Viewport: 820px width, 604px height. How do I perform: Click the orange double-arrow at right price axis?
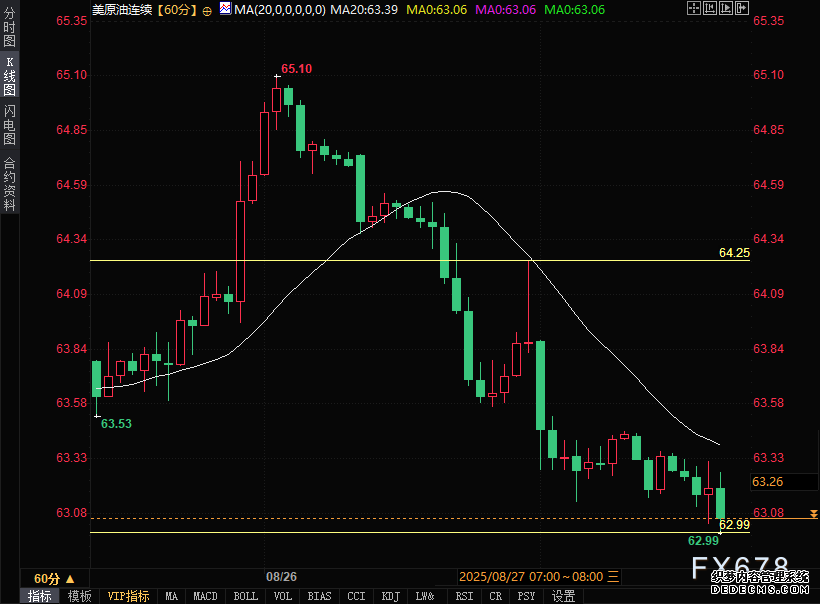pyautogui.click(x=813, y=514)
